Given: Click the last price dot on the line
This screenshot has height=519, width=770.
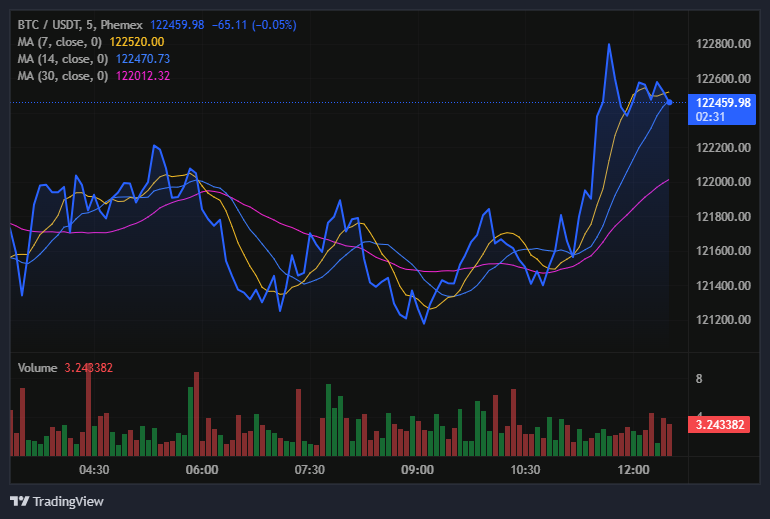Looking at the screenshot, I should 669,102.
